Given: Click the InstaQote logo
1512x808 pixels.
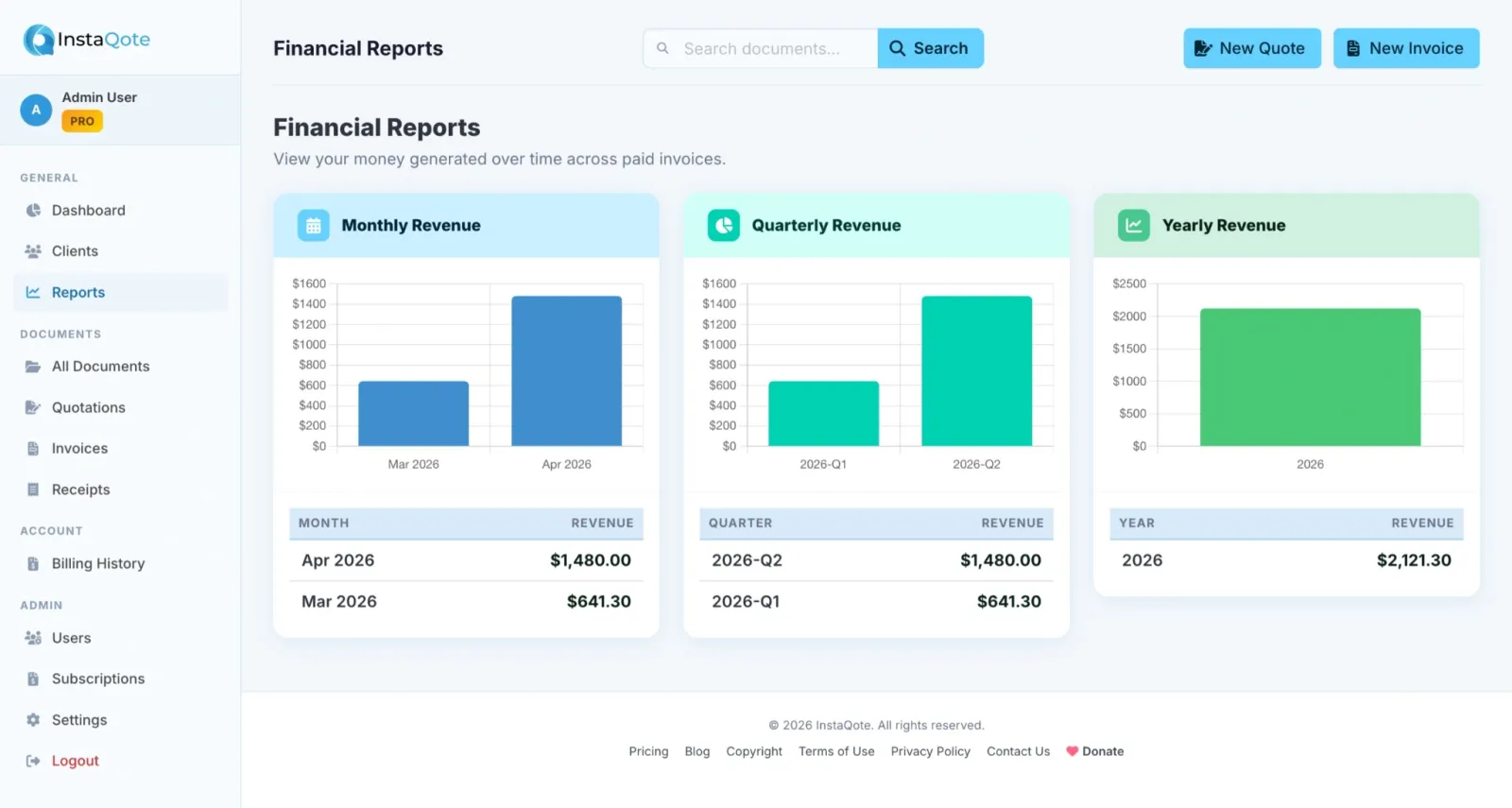Looking at the screenshot, I should point(86,40).
